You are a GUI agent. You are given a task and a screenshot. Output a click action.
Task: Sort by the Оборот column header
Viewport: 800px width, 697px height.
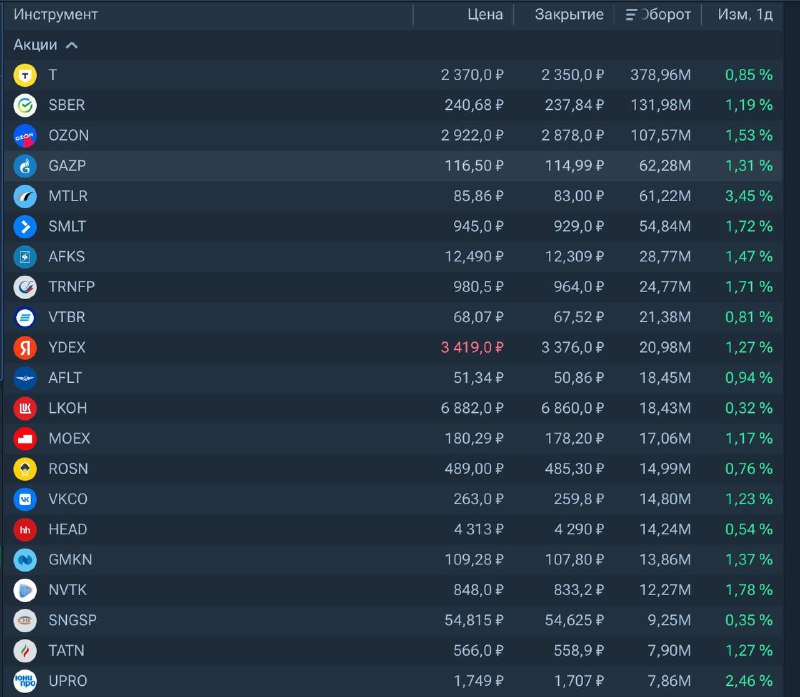(666, 14)
